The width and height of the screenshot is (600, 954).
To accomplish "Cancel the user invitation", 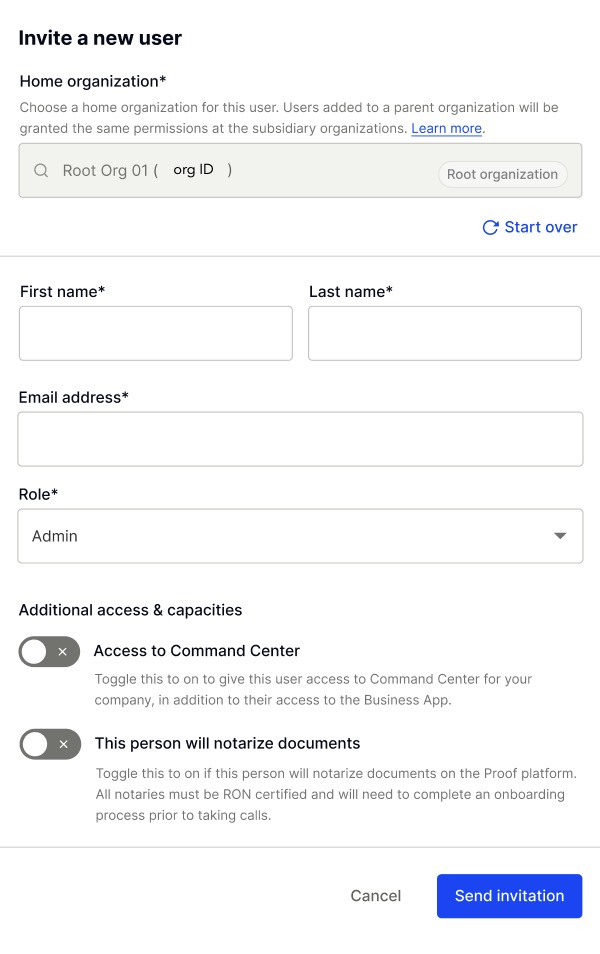I will (x=375, y=896).
